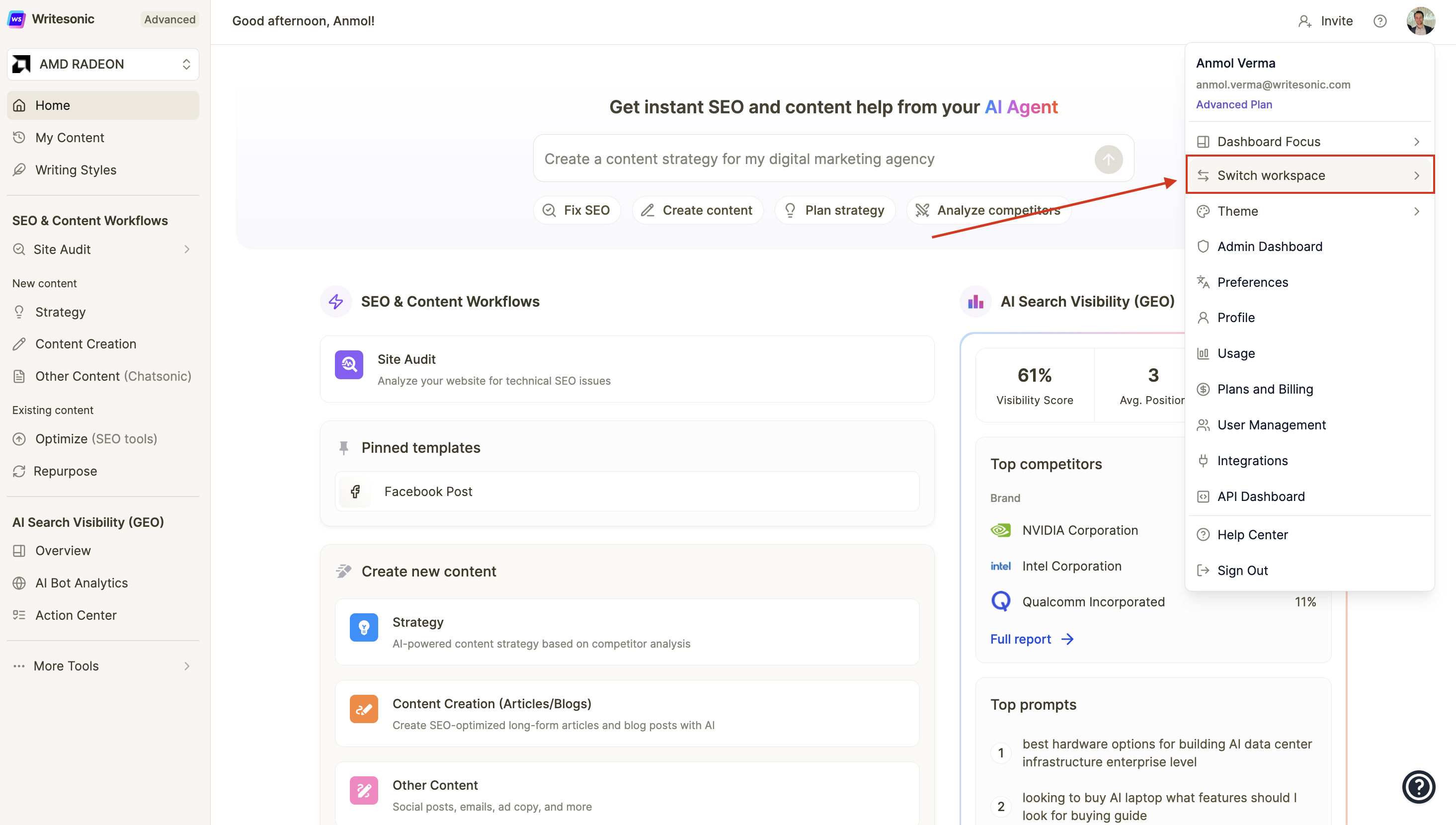Open AI Bot Analytics globe icon

(x=19, y=582)
